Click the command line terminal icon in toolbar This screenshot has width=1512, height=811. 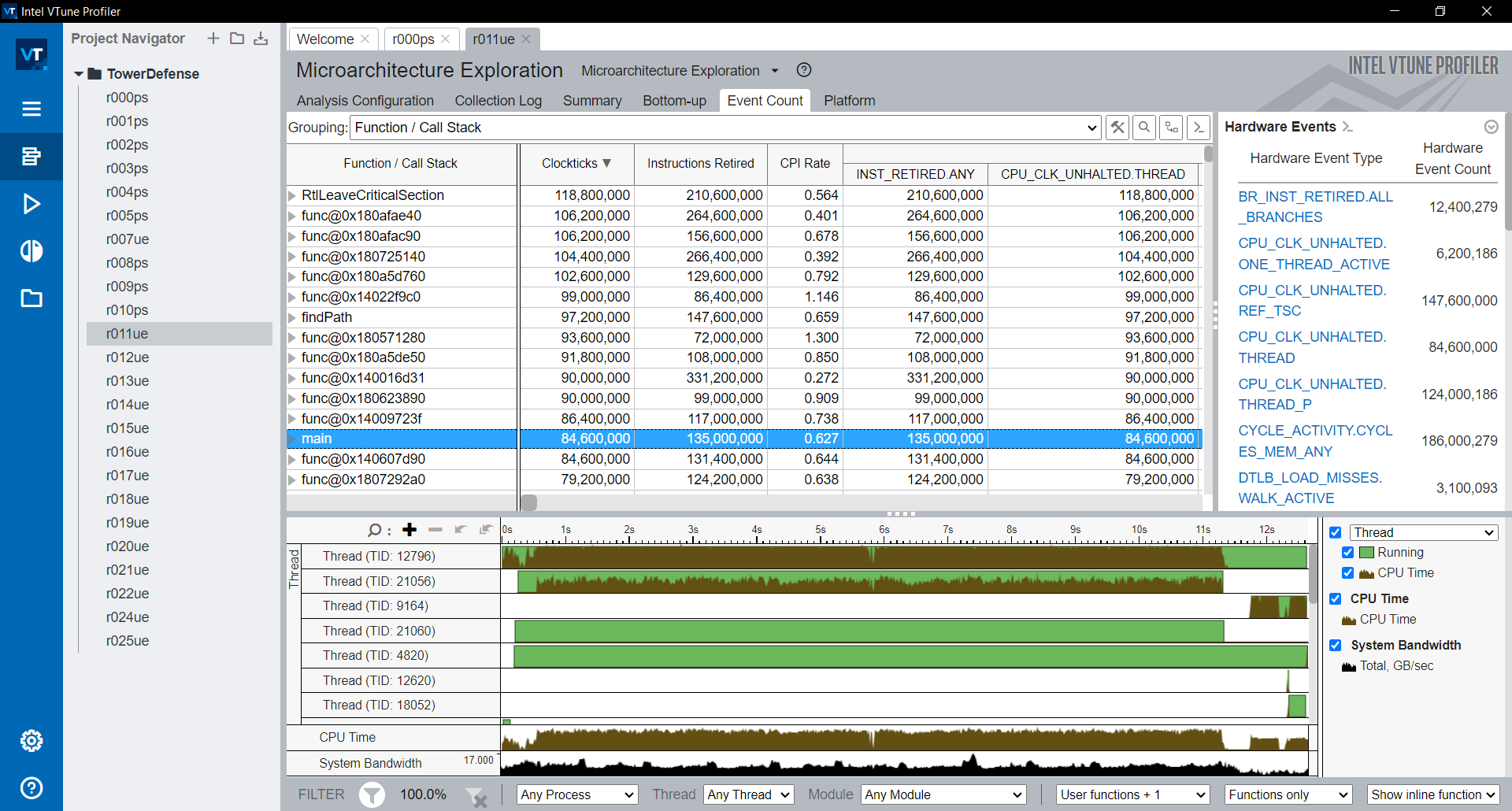(x=1199, y=128)
